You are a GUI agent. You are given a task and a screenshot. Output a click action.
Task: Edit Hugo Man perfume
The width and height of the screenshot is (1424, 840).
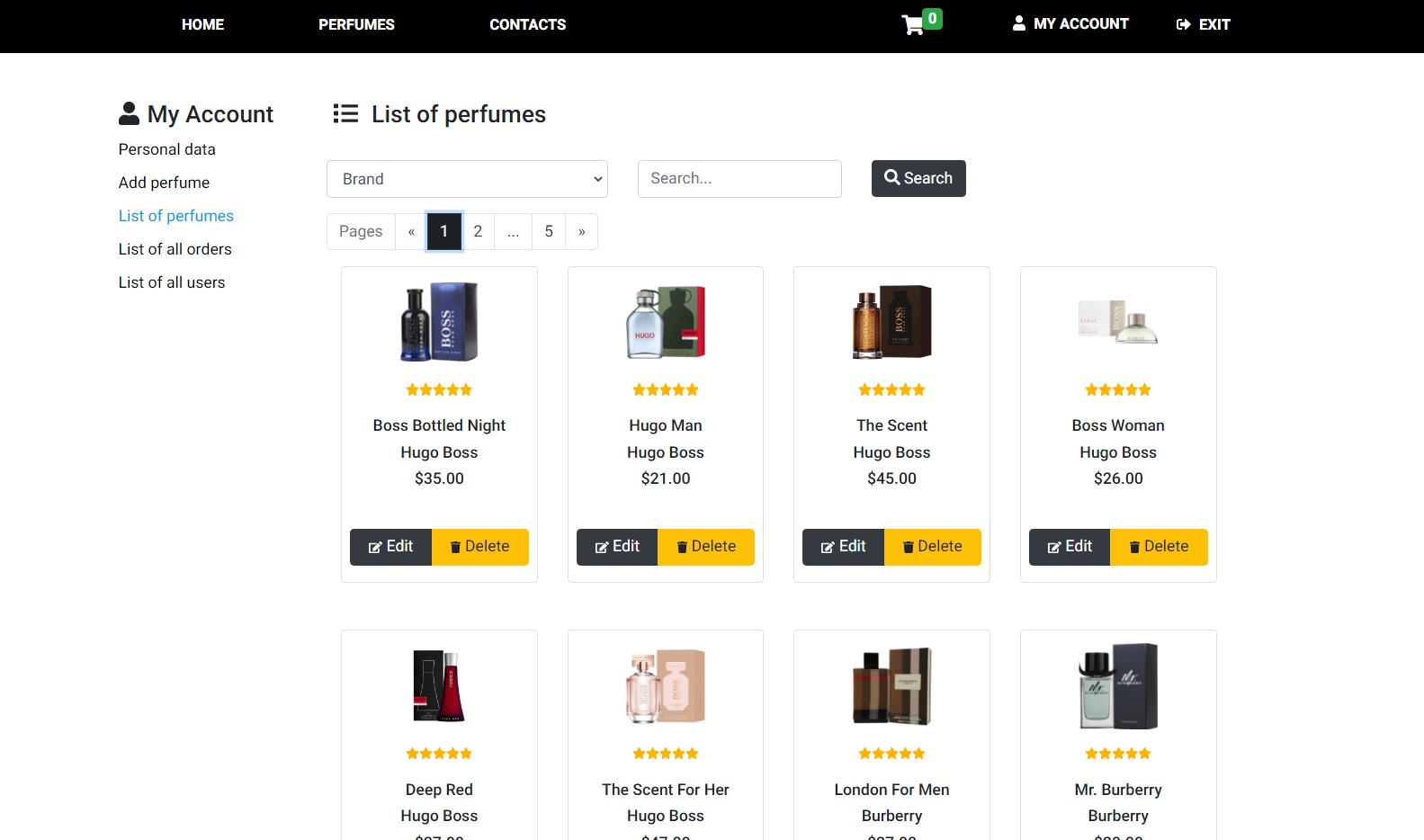click(x=617, y=547)
